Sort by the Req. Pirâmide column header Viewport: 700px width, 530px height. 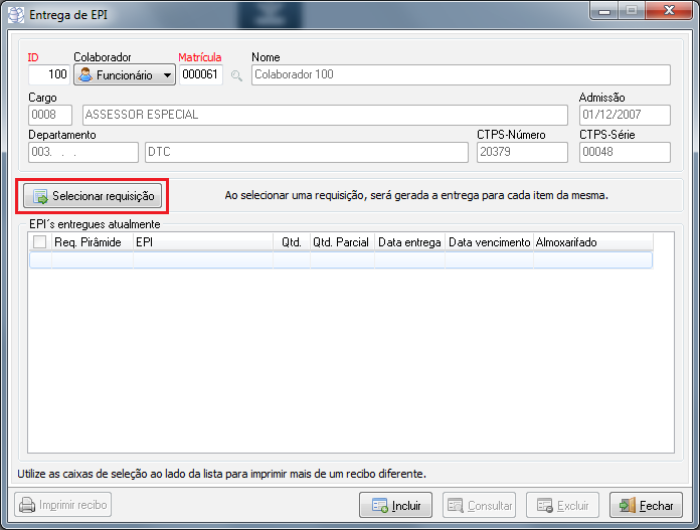[x=92, y=242]
